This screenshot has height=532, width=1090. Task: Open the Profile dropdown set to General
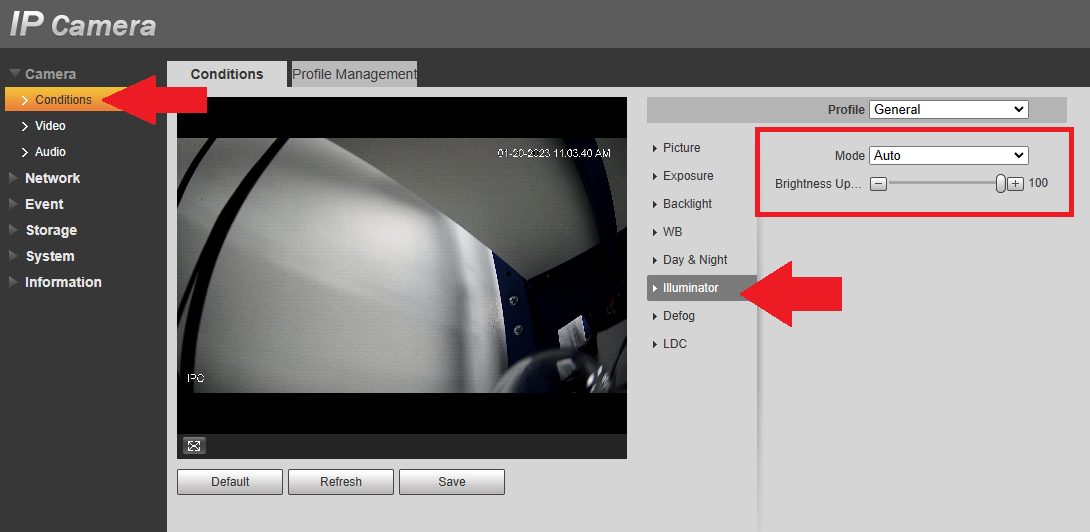(948, 109)
